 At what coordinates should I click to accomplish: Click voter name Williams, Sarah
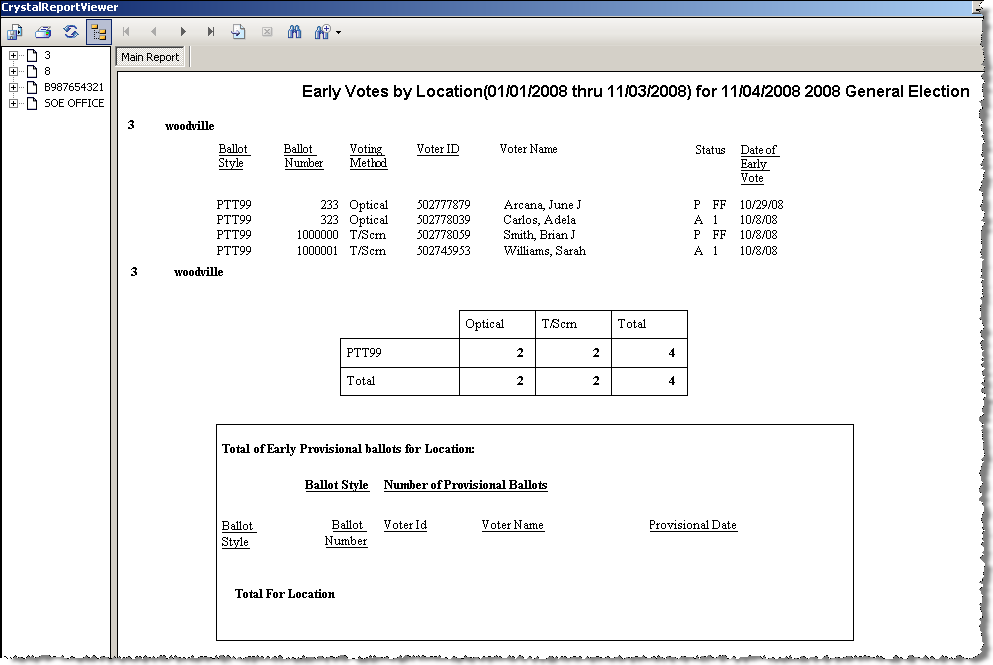point(544,251)
